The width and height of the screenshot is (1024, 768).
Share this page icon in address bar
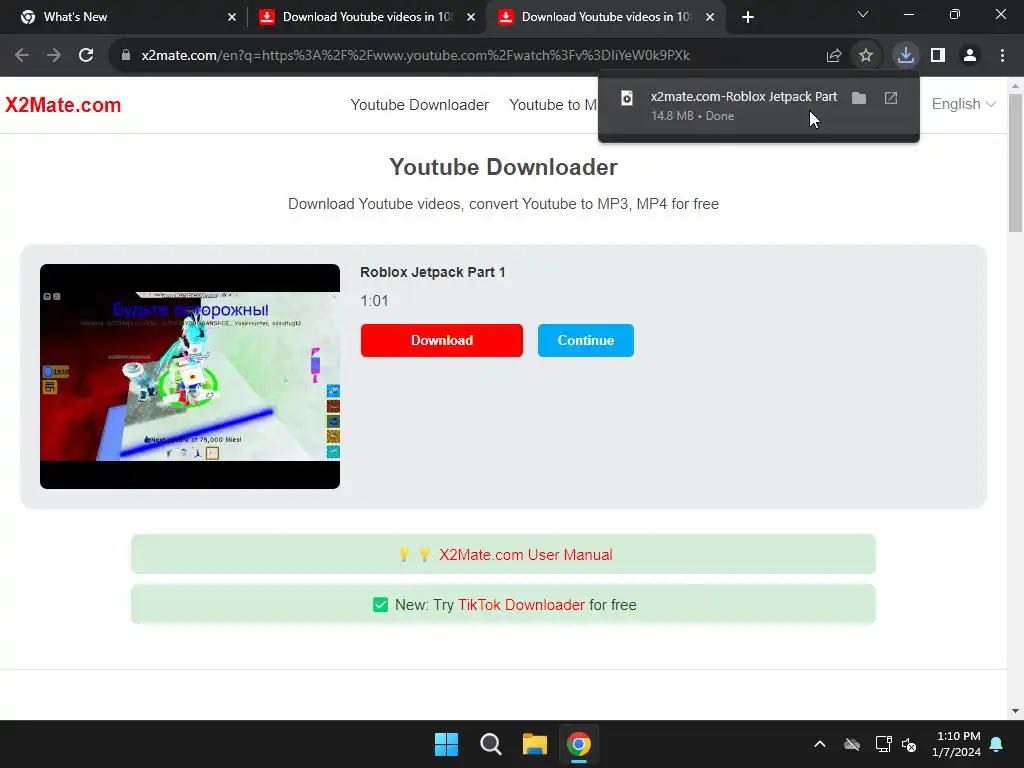[834, 56]
